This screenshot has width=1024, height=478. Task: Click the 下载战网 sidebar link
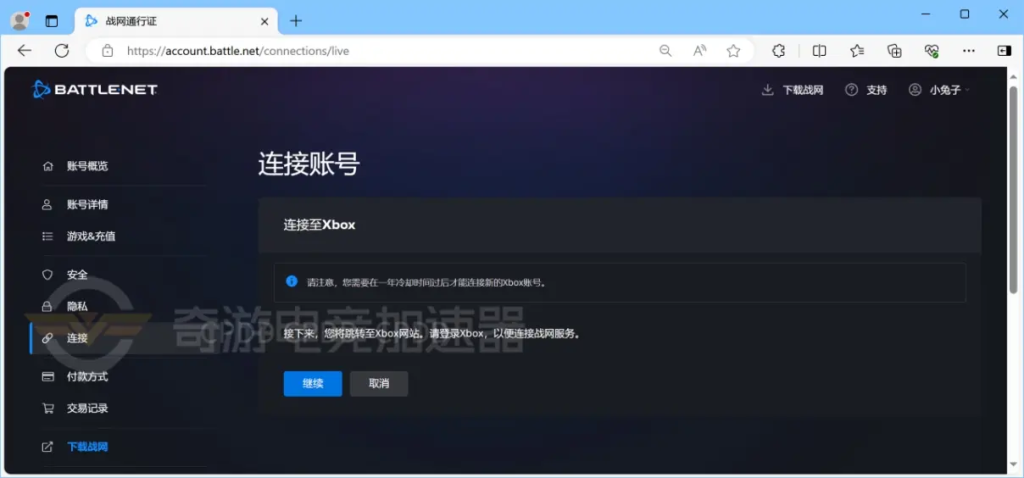click(87, 447)
